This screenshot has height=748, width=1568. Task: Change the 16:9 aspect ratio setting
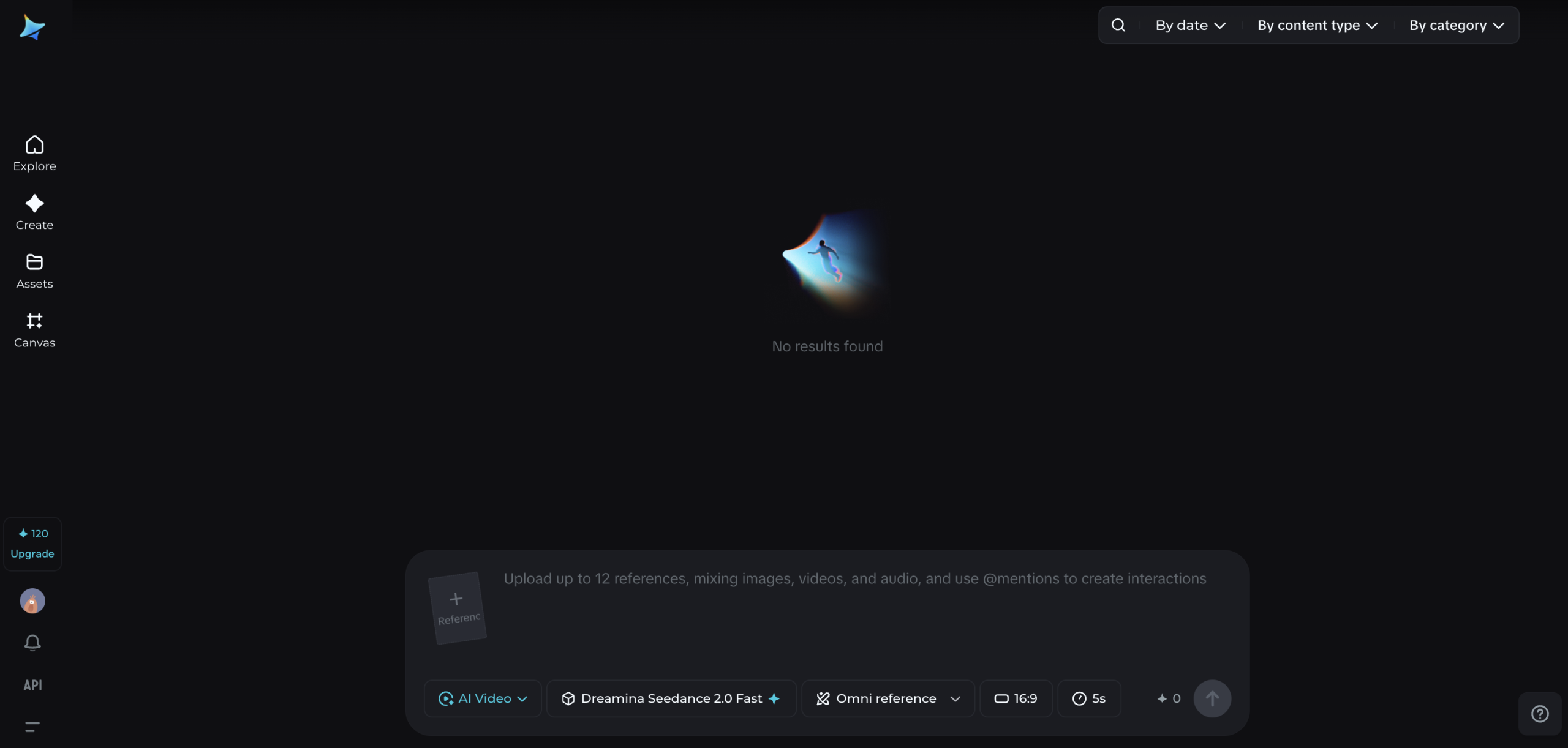click(x=1016, y=698)
